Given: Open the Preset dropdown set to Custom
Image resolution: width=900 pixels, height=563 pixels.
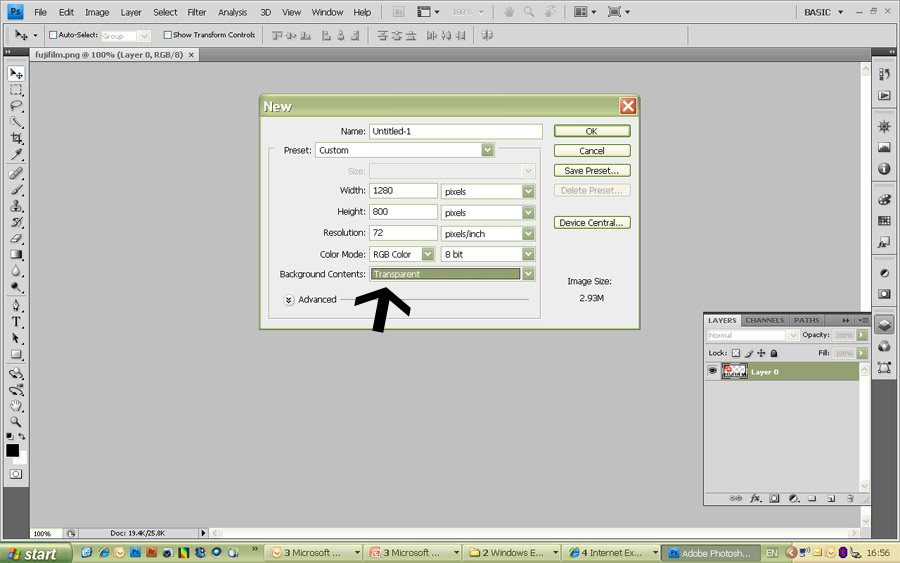Looking at the screenshot, I should 487,150.
